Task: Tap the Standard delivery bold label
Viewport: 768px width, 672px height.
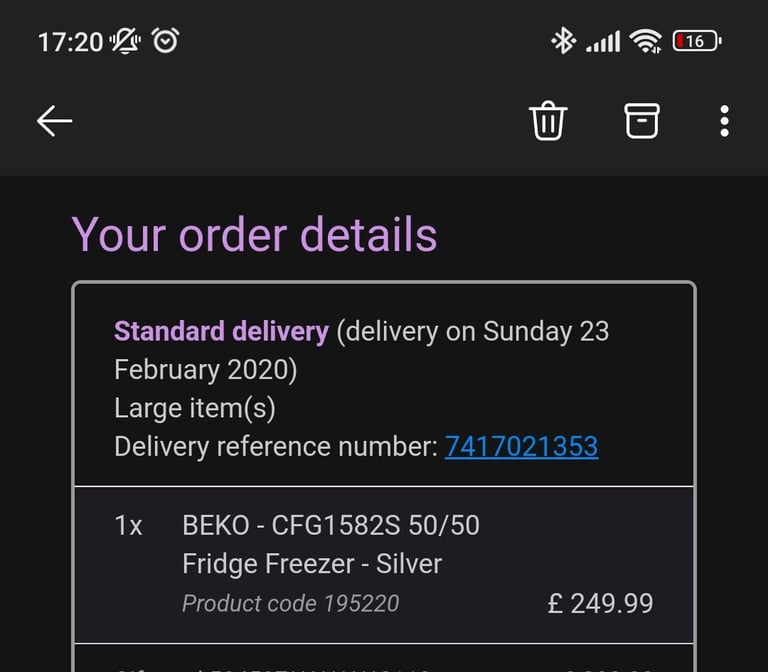Action: (x=221, y=331)
